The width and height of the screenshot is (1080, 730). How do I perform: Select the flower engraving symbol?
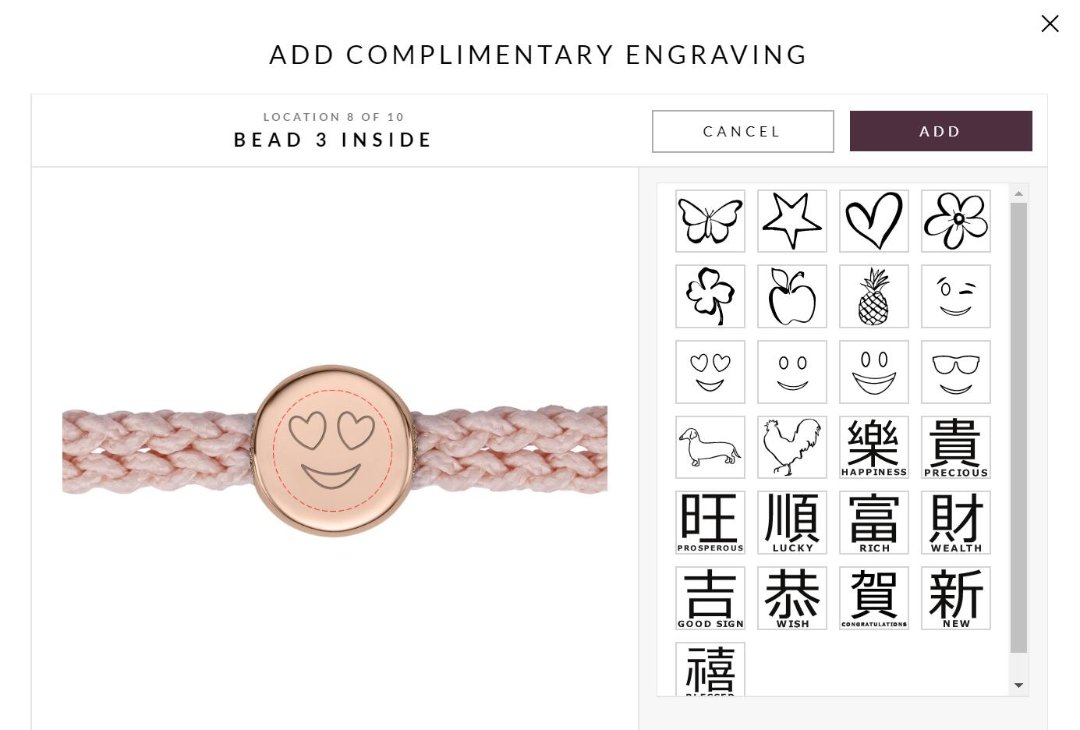pos(956,221)
